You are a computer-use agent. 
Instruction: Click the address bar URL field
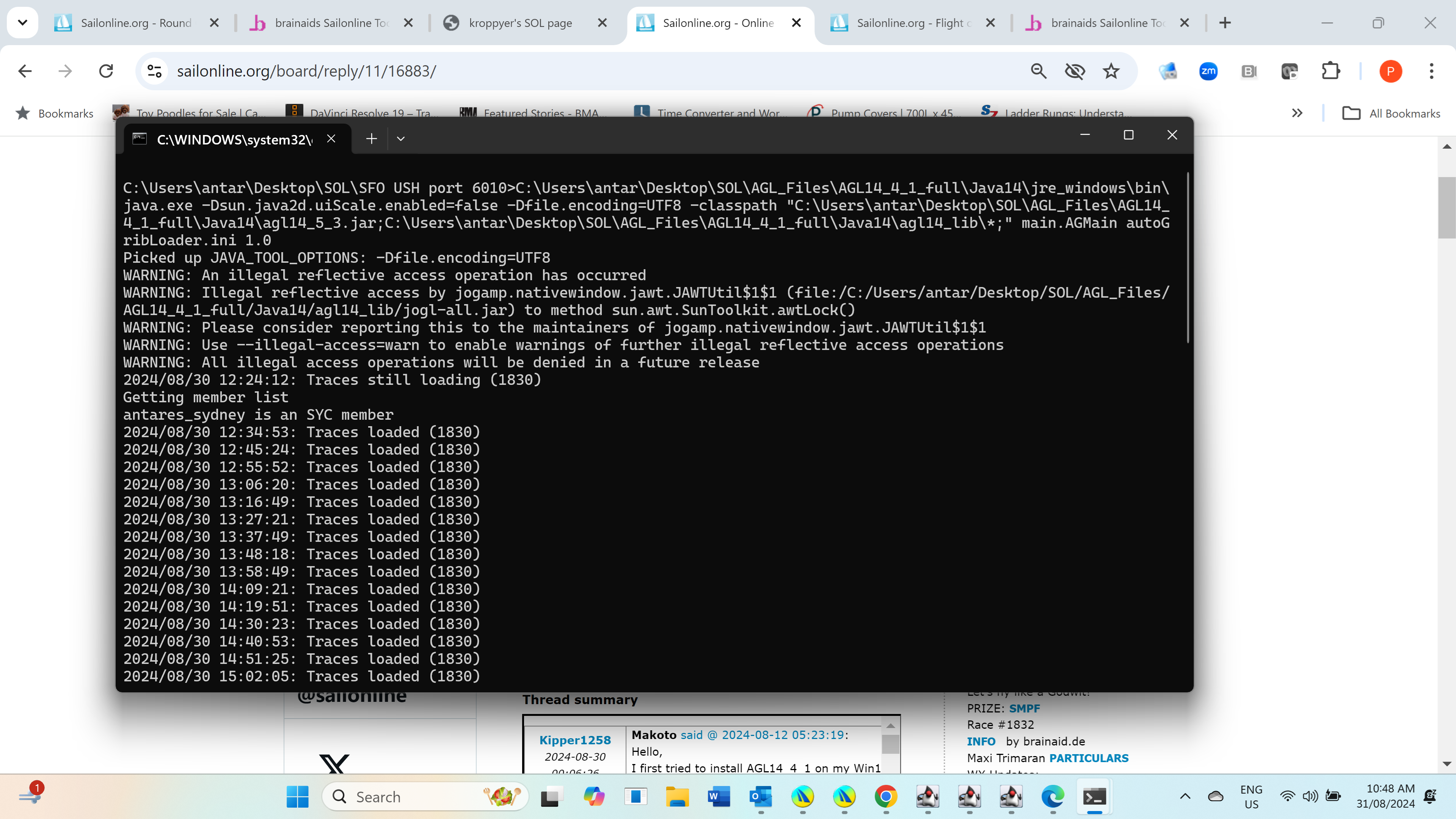(x=588, y=71)
